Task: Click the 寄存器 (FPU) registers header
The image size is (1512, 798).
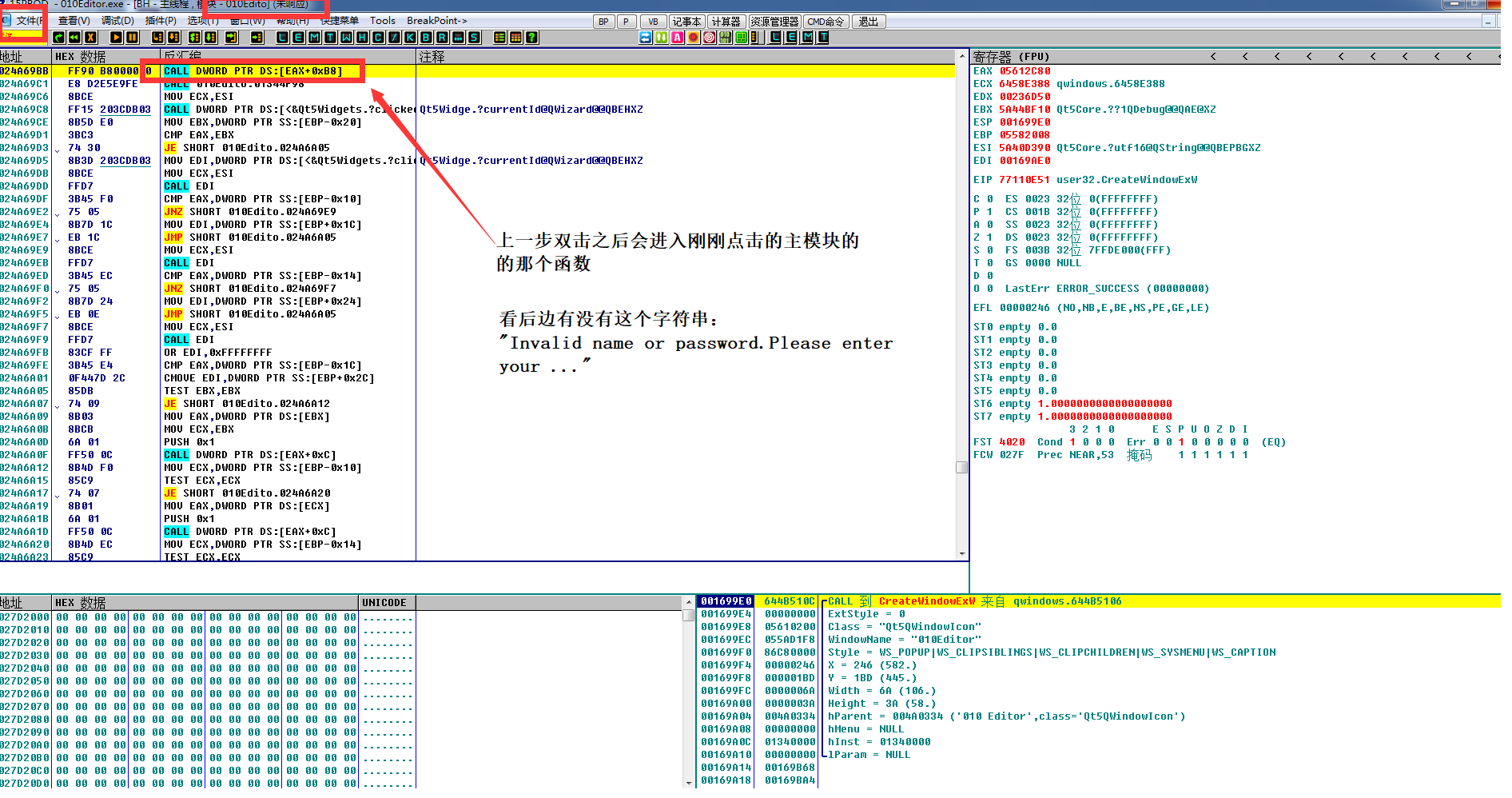Action: (1011, 57)
